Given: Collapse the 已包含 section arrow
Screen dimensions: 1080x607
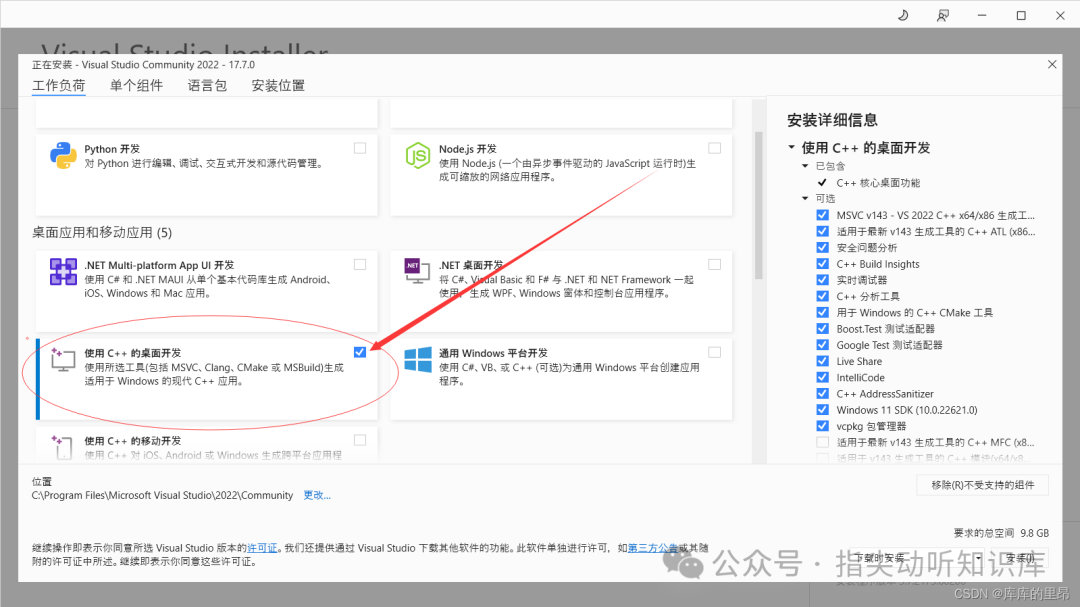Looking at the screenshot, I should pyautogui.click(x=805, y=166).
